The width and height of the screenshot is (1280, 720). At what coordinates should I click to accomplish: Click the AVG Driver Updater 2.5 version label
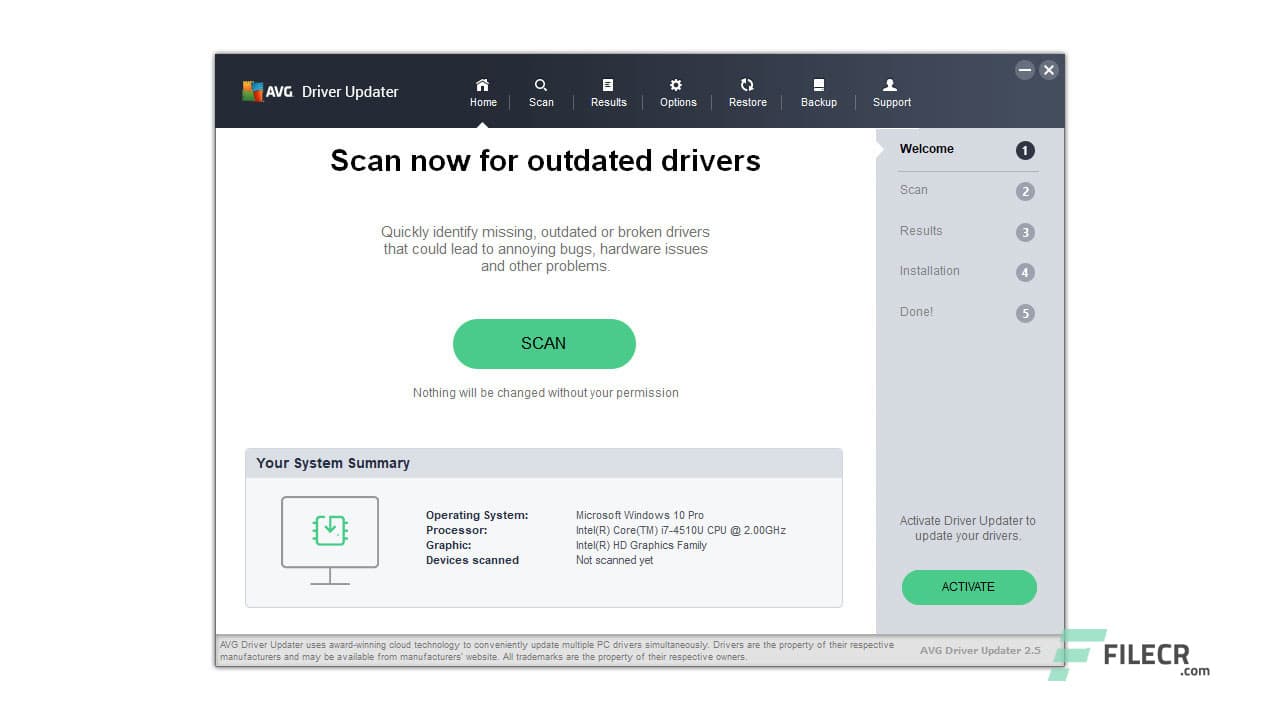click(979, 650)
